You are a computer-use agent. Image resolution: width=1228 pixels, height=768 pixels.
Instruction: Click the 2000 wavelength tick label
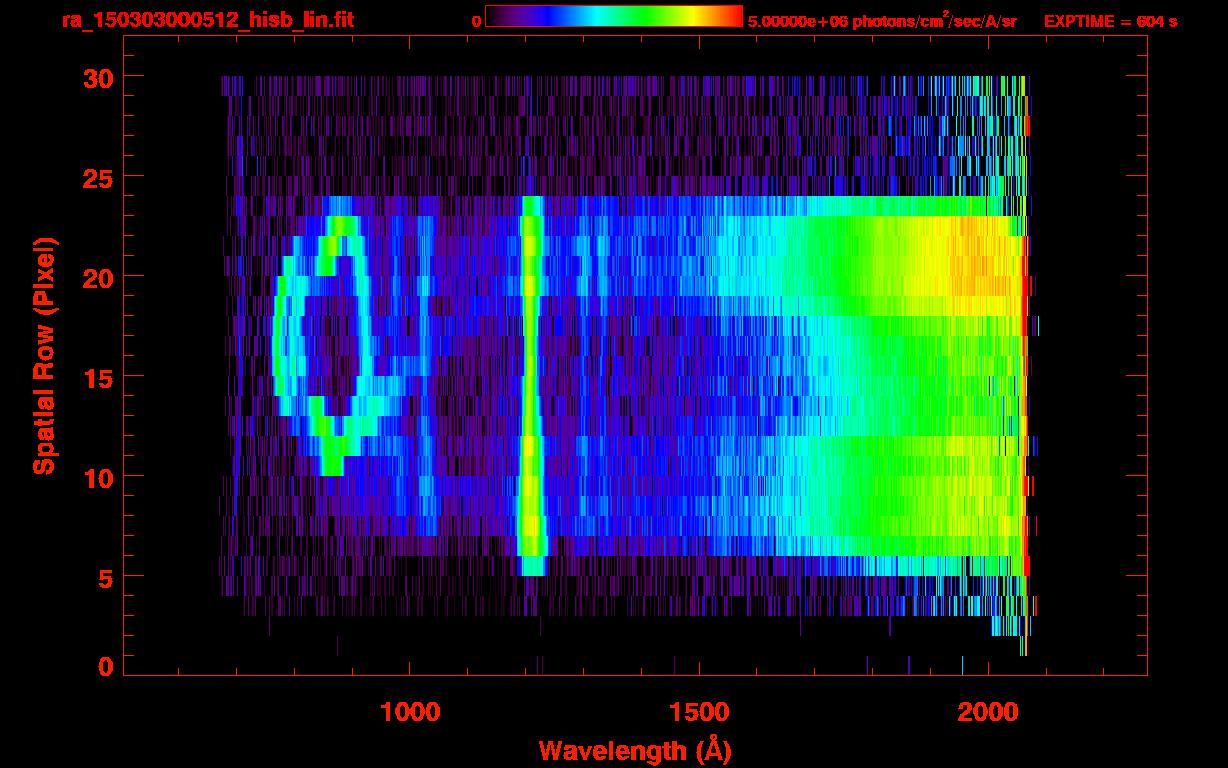(987, 712)
